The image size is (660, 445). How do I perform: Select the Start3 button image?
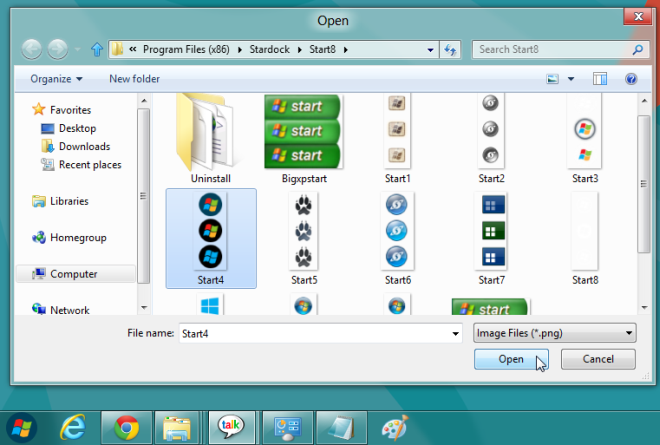(585, 139)
